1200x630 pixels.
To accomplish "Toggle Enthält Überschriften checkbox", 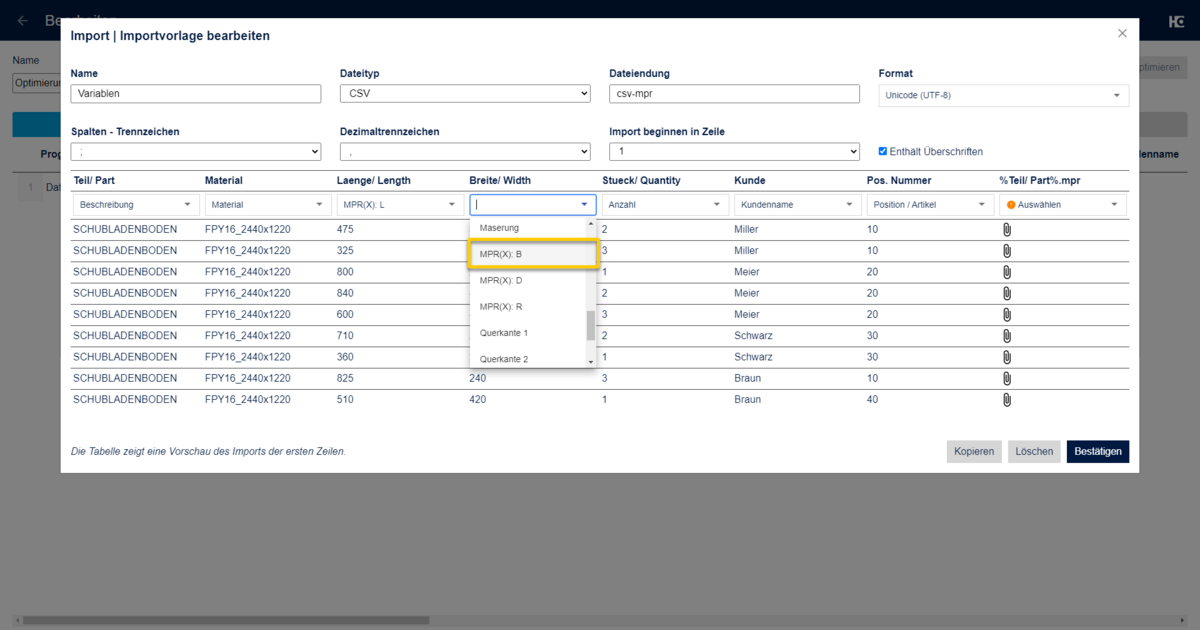I will point(882,152).
